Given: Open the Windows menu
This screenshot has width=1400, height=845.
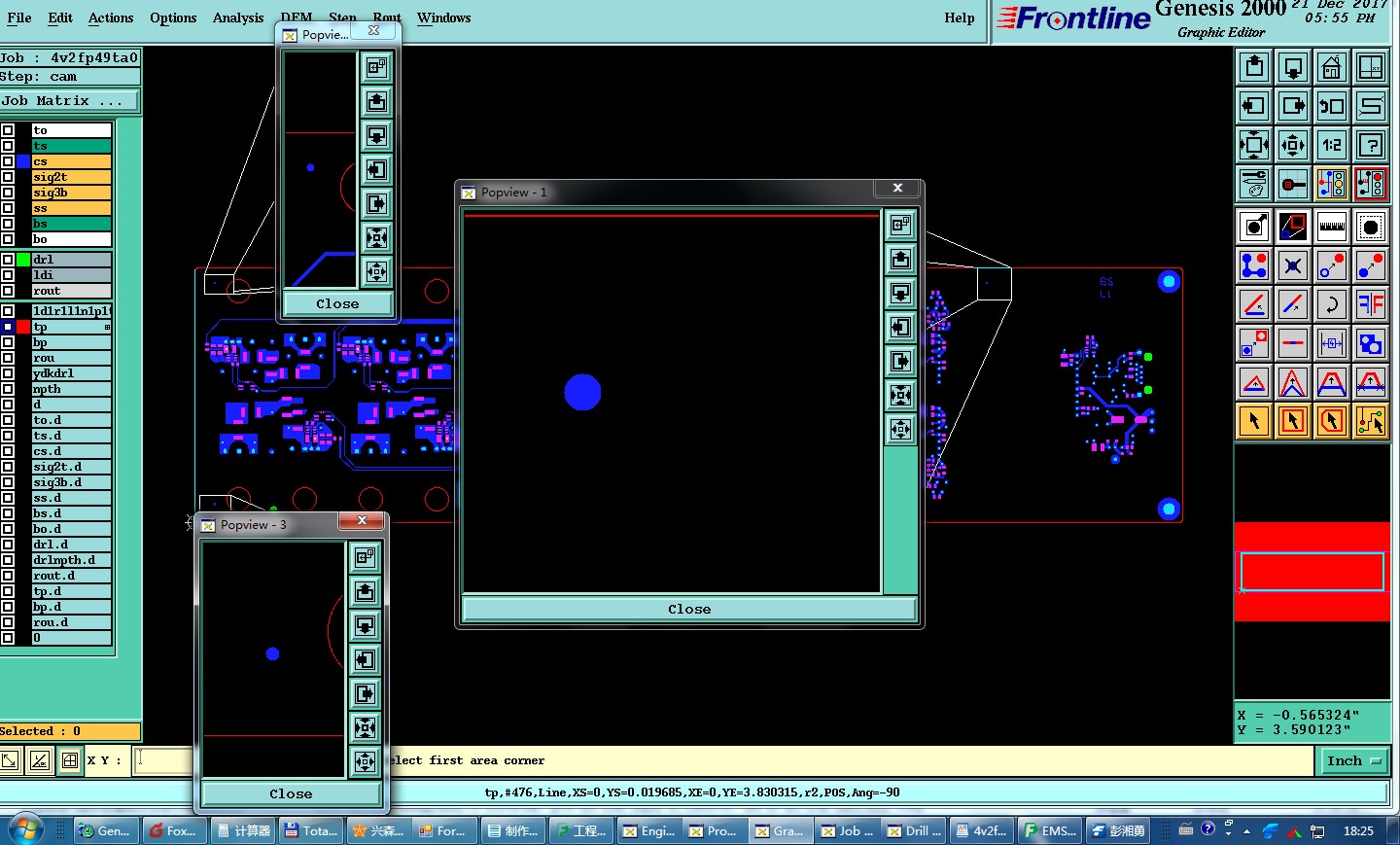Looking at the screenshot, I should 443,18.
